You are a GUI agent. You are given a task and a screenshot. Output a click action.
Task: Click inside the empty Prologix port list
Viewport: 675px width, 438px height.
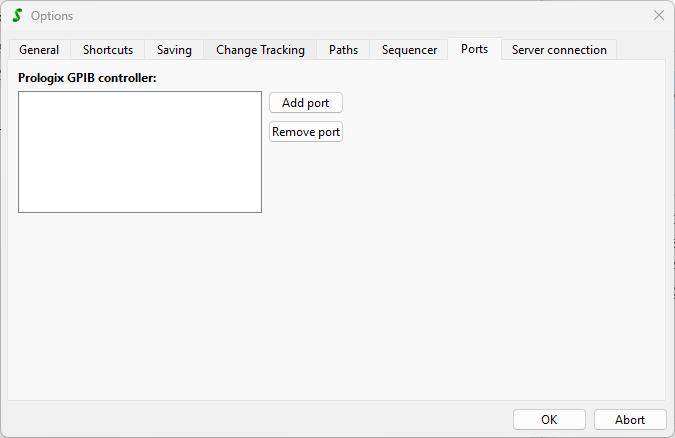[140, 152]
